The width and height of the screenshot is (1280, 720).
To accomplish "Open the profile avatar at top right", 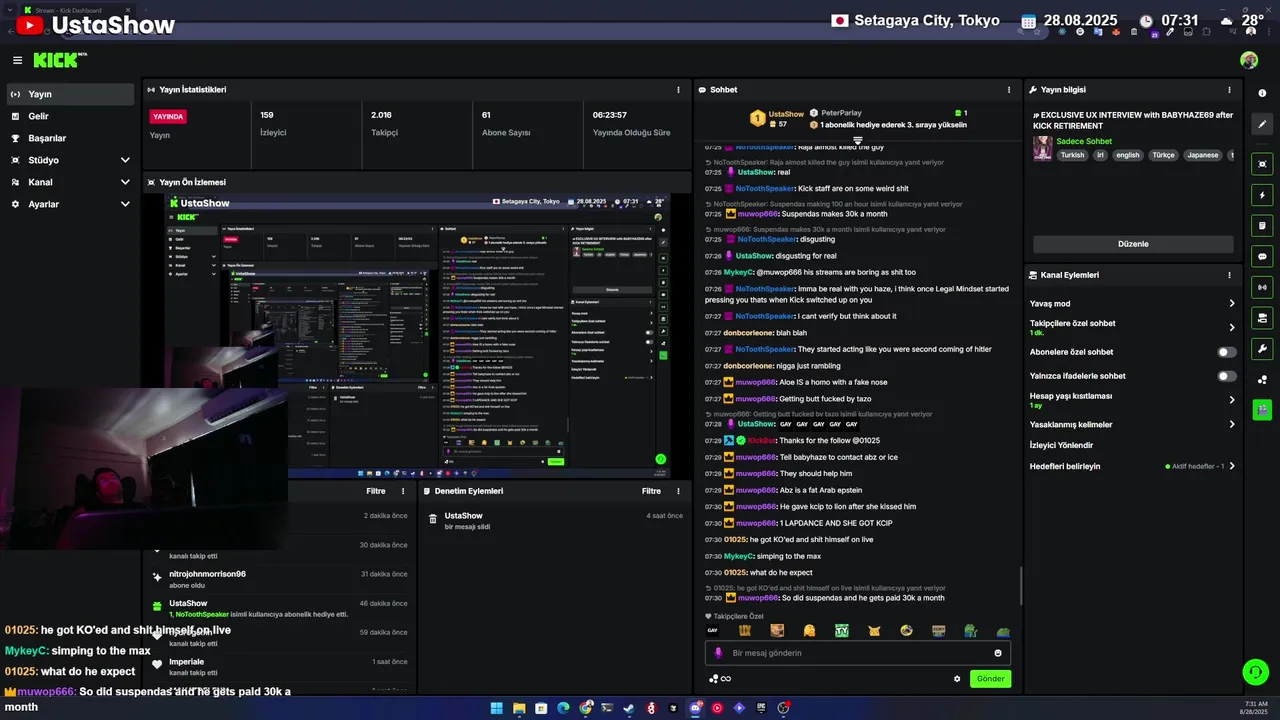I will coord(1249,60).
